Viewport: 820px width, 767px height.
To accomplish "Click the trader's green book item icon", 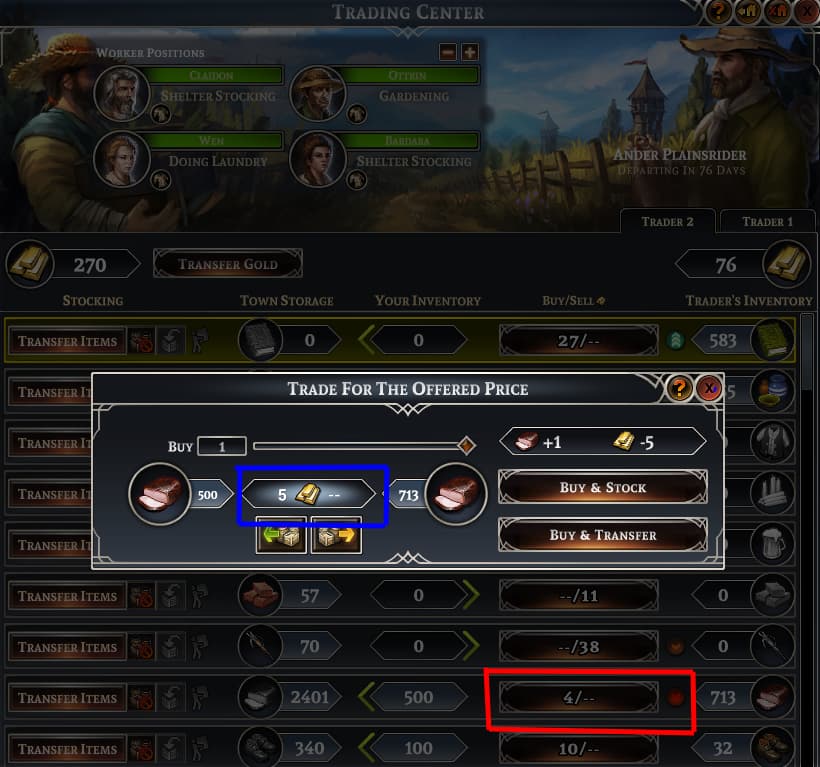I will point(773,340).
